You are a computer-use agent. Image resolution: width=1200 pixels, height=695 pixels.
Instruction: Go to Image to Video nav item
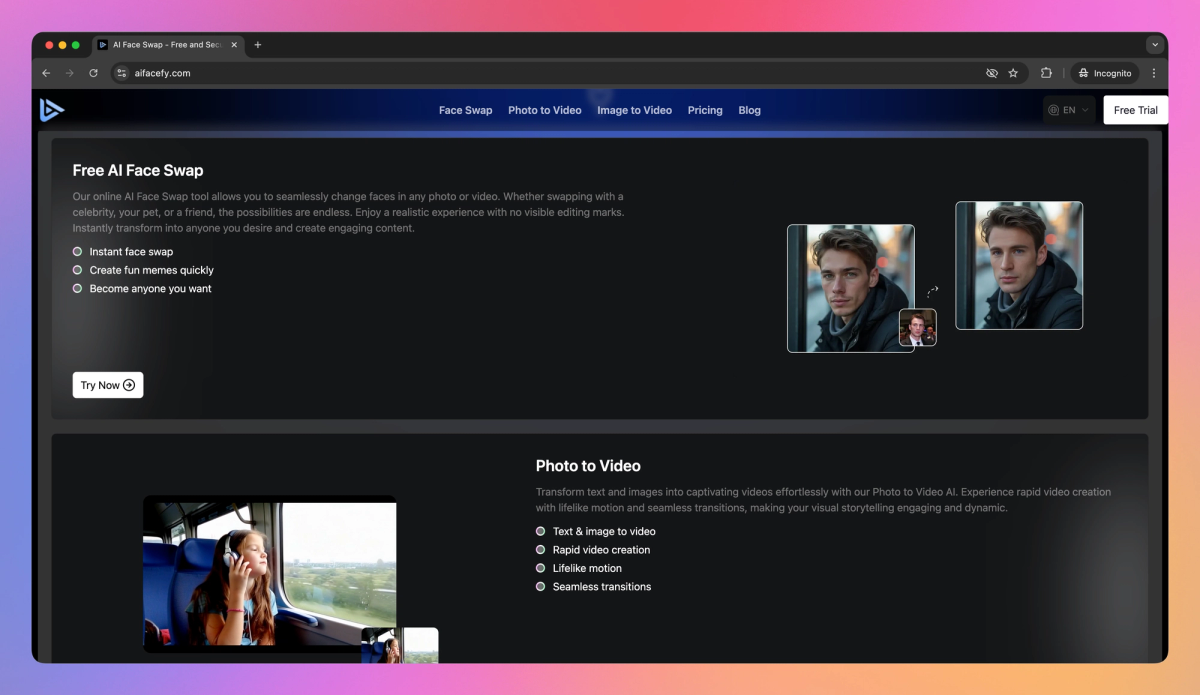tap(634, 110)
